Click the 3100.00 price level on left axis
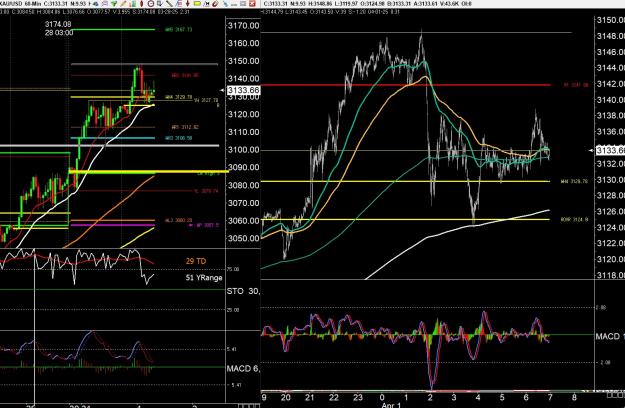The width and height of the screenshot is (625, 408). click(243, 150)
